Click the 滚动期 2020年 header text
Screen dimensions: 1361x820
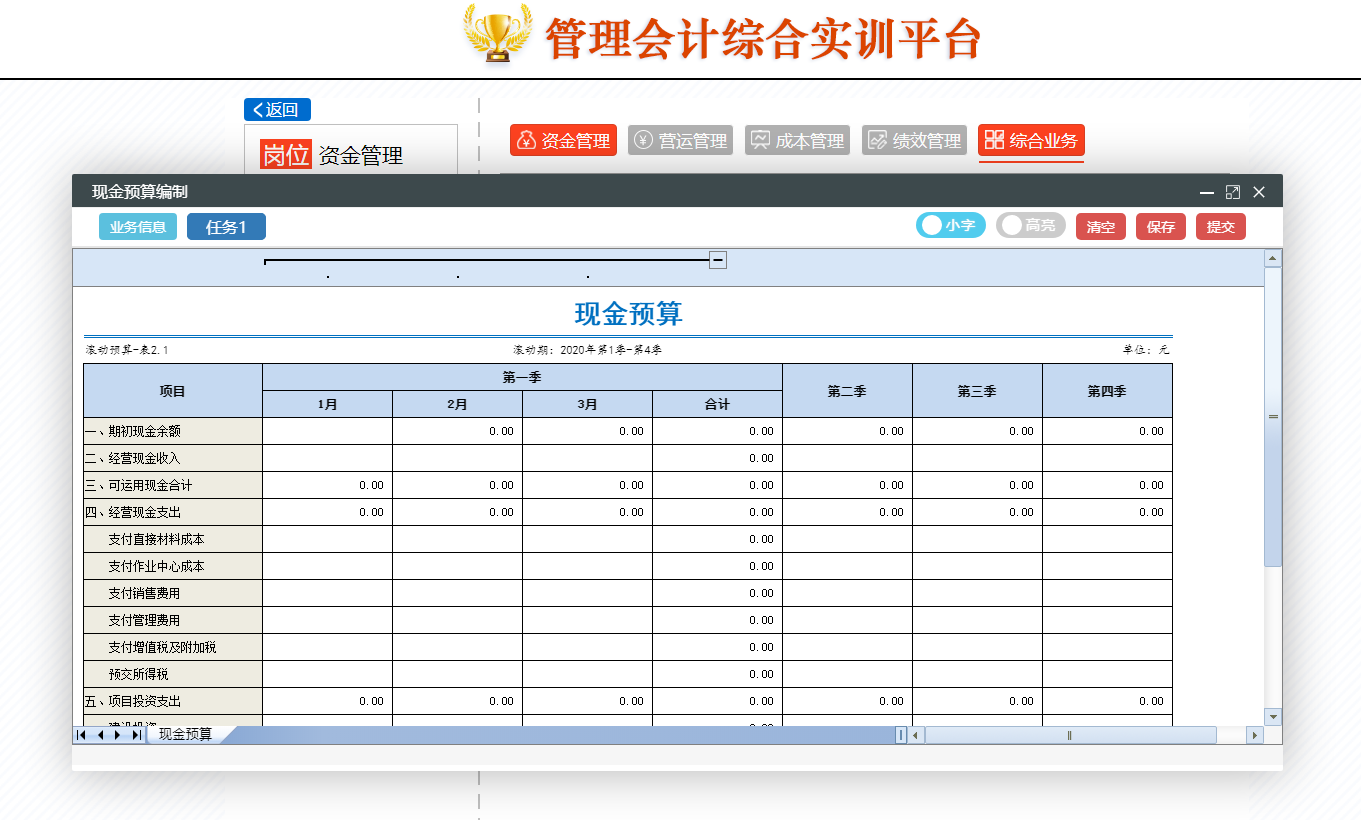coord(587,350)
